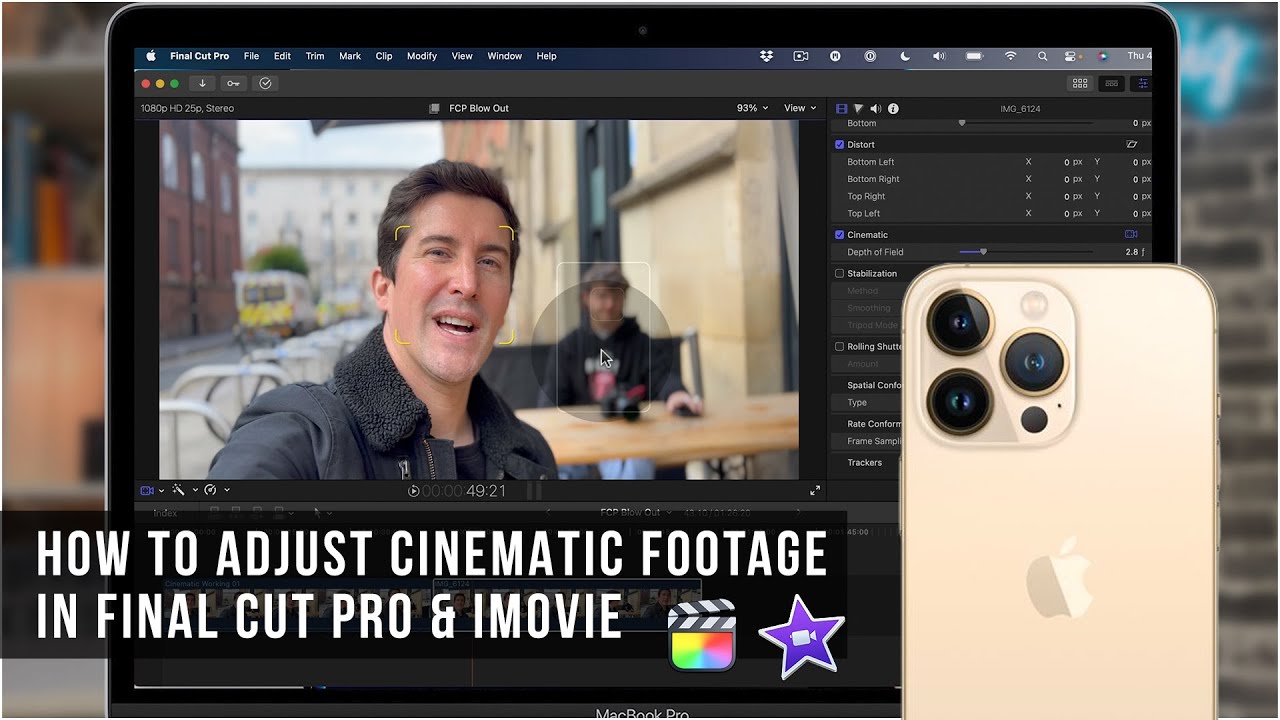The height and width of the screenshot is (720, 1280).
Task: Open the Final Cut Pro application menu
Action: (200, 56)
